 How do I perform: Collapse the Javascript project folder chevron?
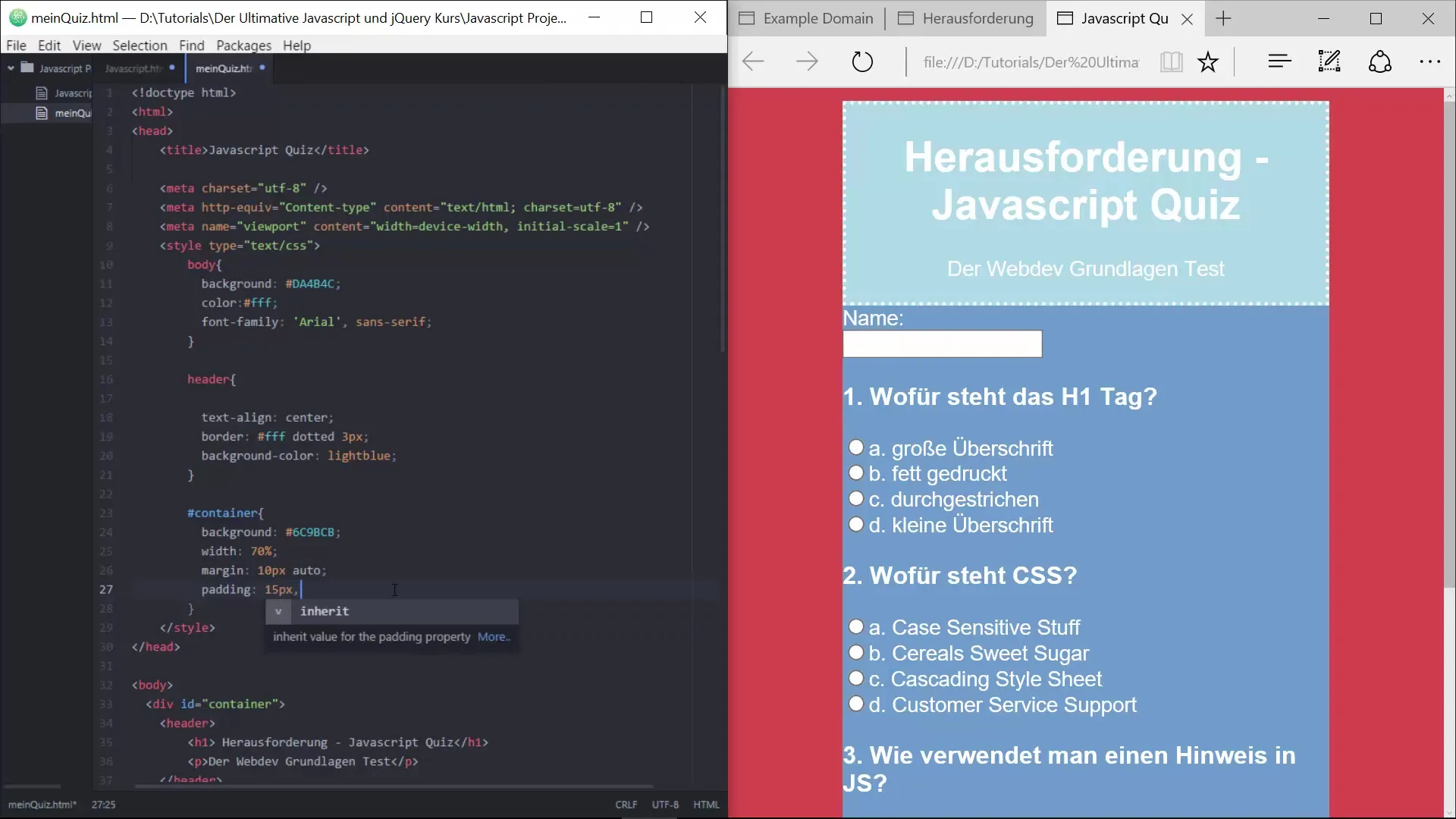pyautogui.click(x=11, y=68)
